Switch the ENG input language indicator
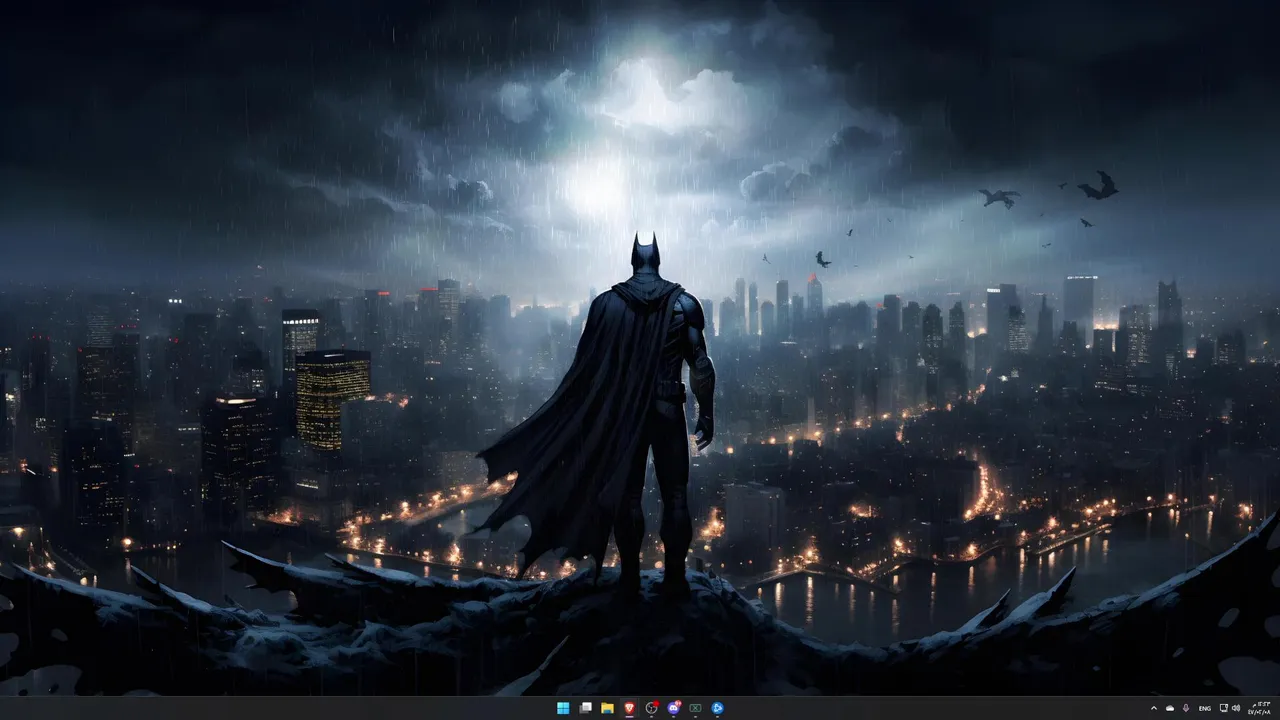 tap(1204, 708)
